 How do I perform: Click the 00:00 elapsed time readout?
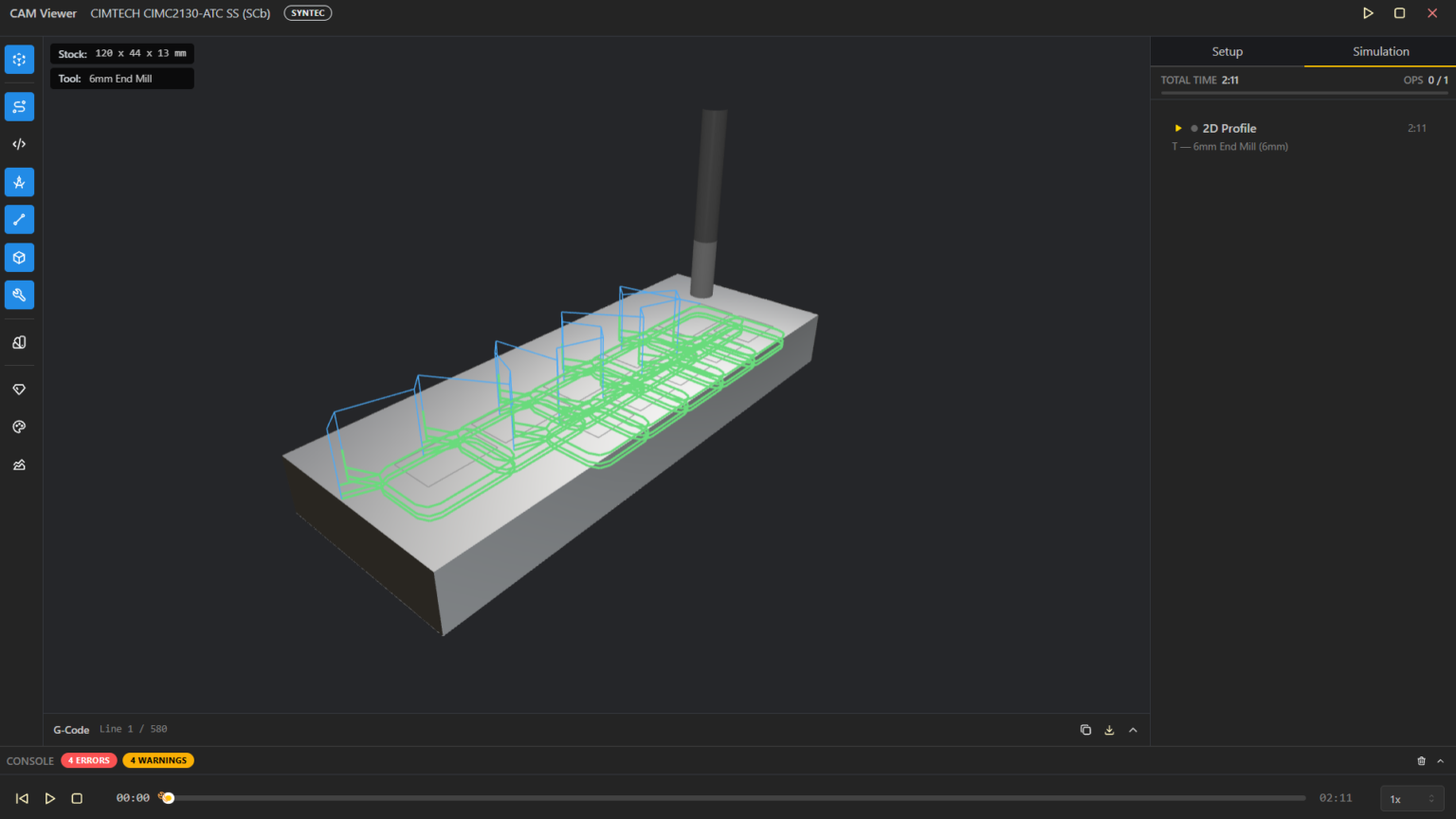[x=133, y=798]
